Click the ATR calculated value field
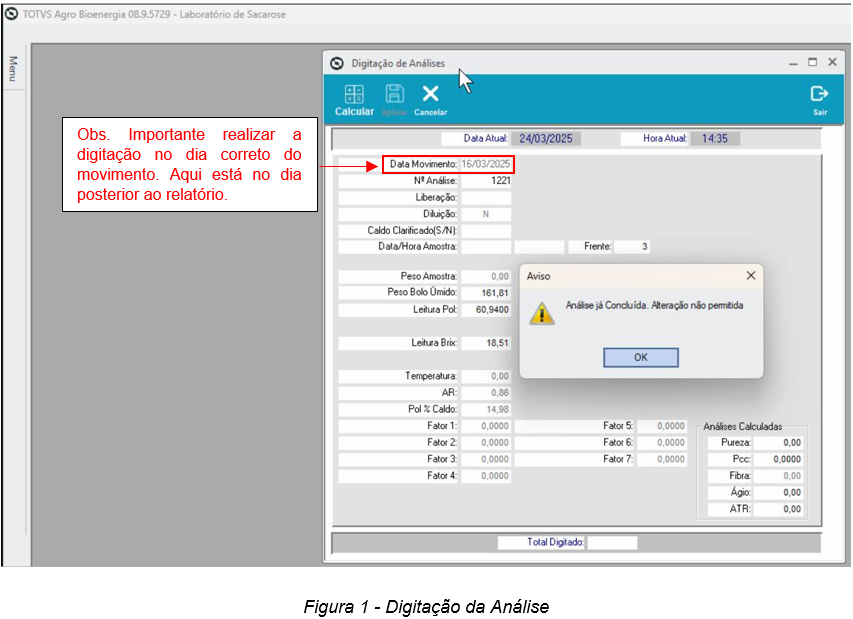This screenshot has height=619, width=853. click(778, 509)
